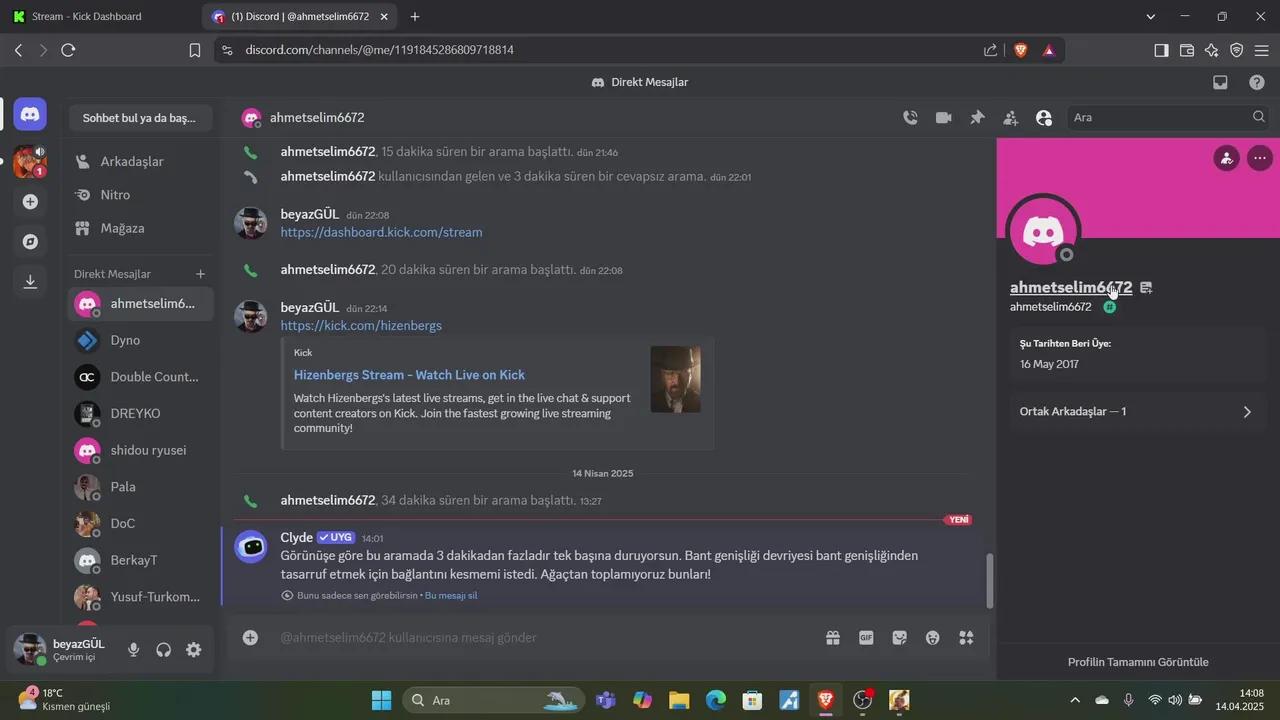Start a voice call with ahmetselim6672
This screenshot has width=1280, height=720.
point(910,118)
